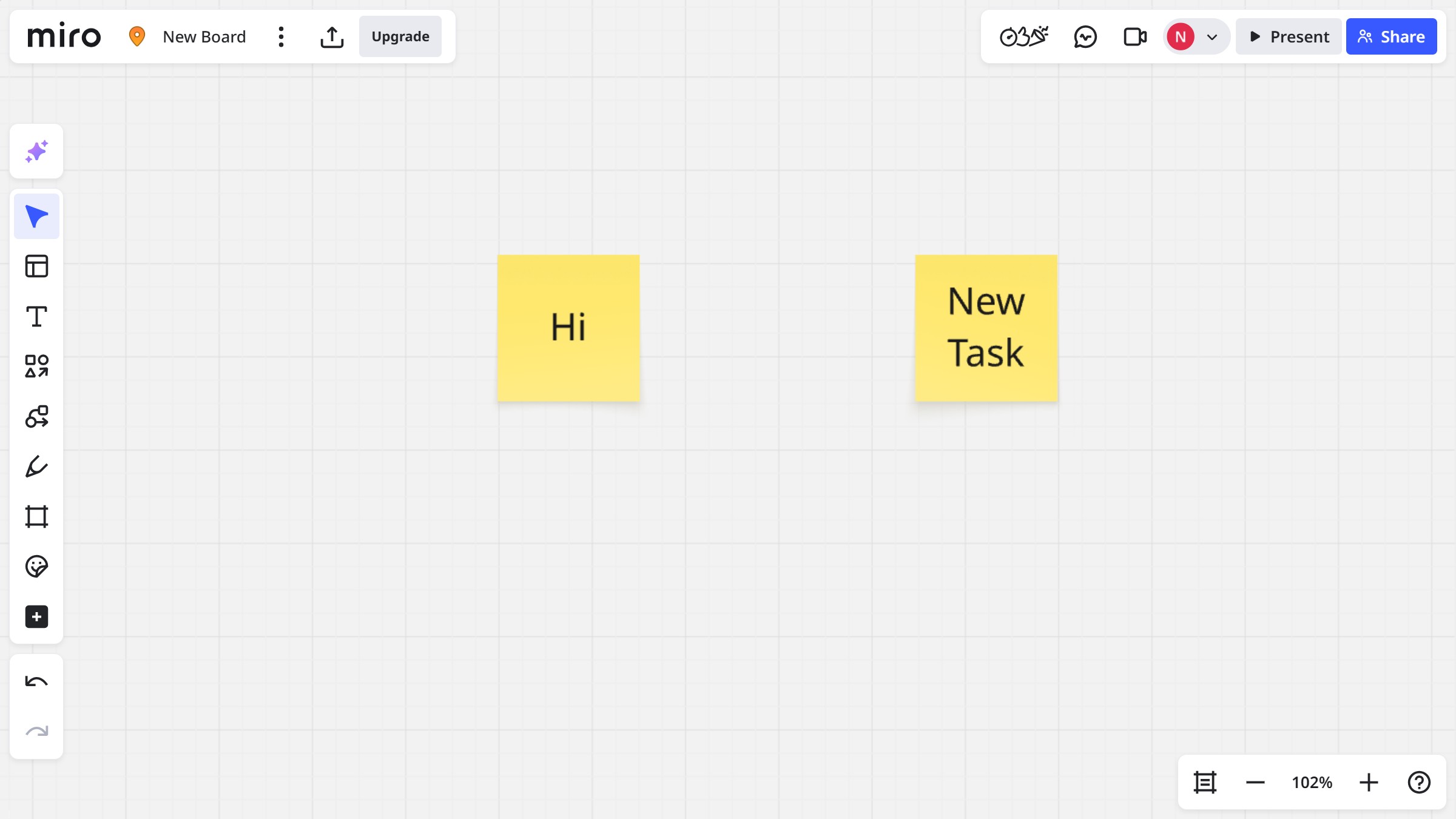Viewport: 1456px width, 819px height.
Task: Open board options with the three-dot menu
Action: tap(280, 36)
